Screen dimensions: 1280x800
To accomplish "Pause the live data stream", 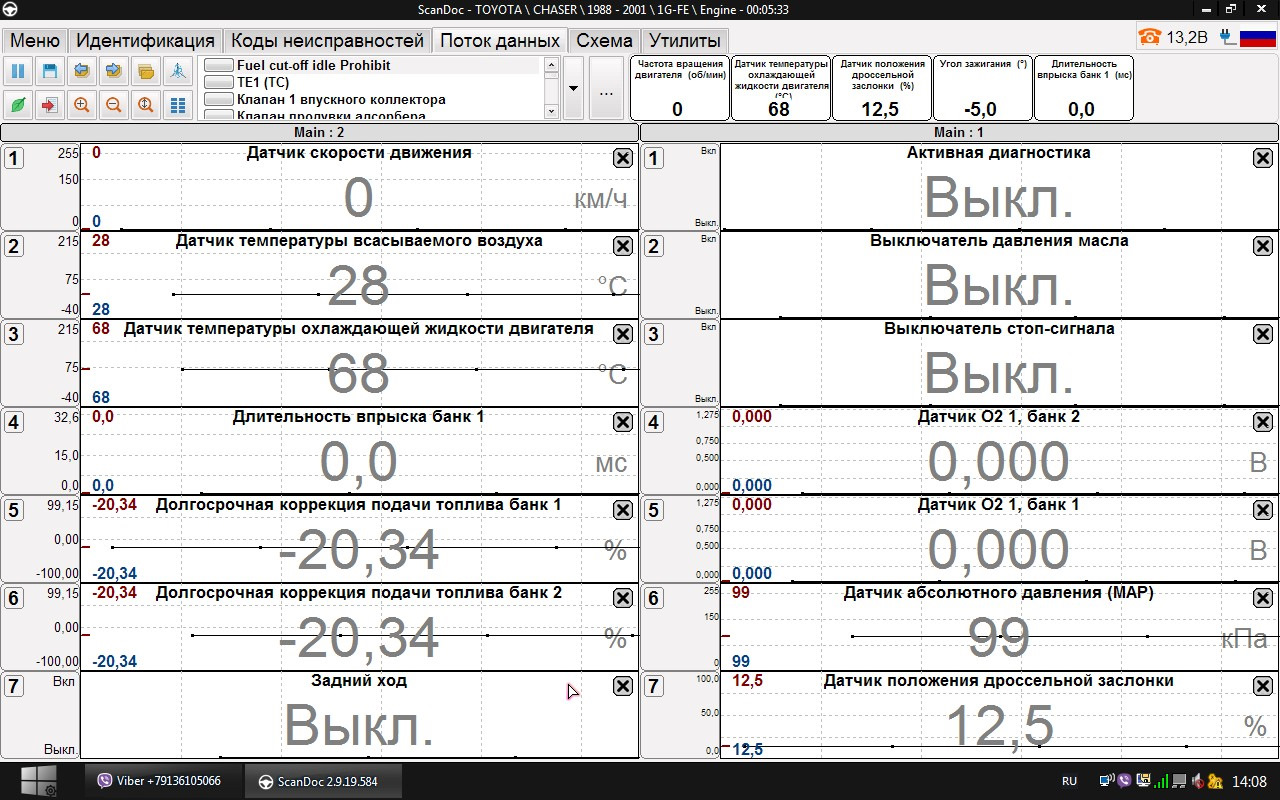I will click(x=18, y=72).
